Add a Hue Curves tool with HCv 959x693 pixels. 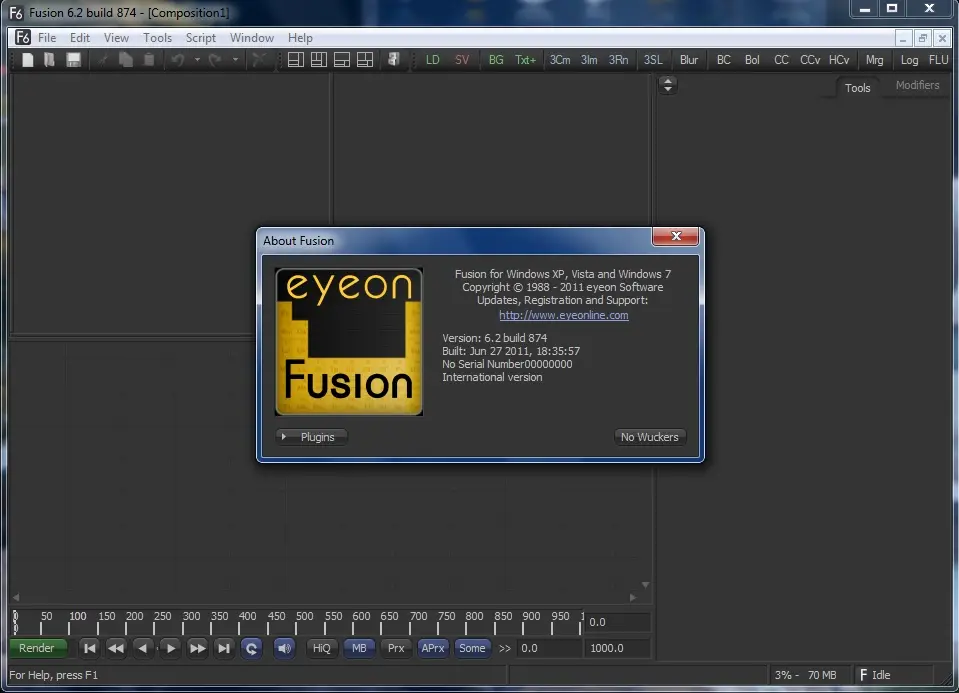(839, 60)
